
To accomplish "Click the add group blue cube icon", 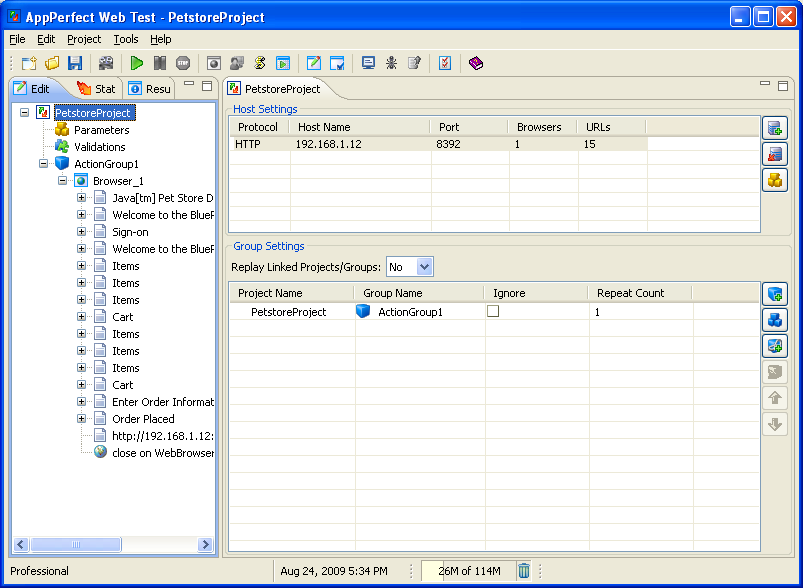I will pyautogui.click(x=774, y=294).
